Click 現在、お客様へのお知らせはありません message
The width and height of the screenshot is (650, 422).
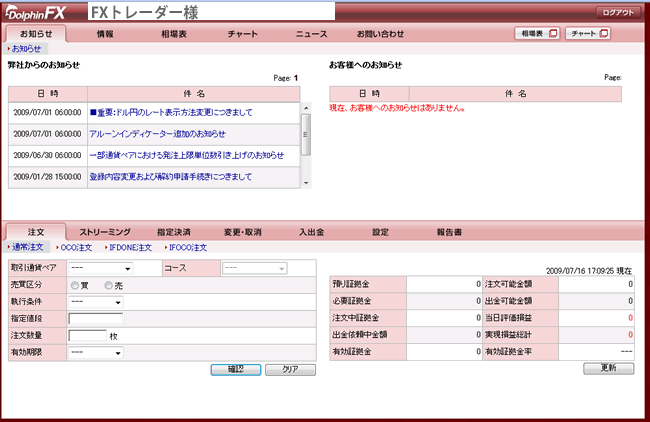[x=397, y=108]
